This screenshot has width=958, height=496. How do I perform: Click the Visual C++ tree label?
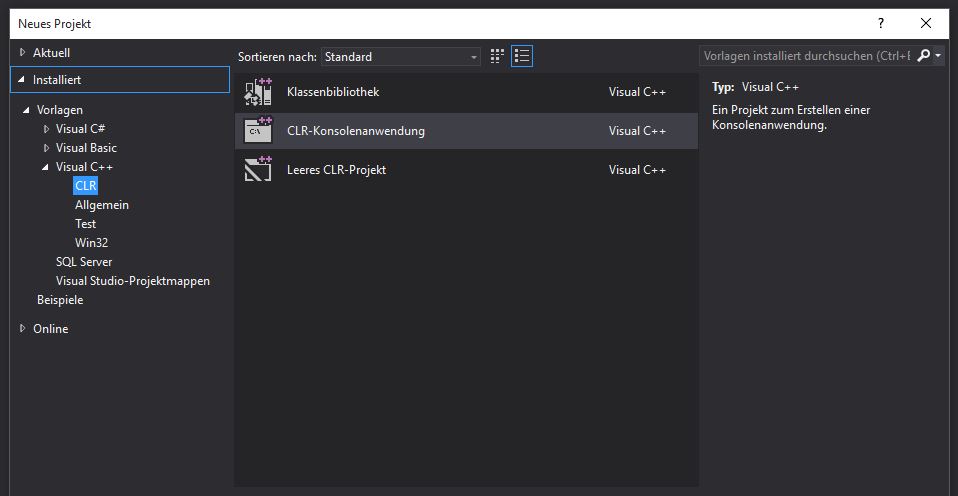(x=84, y=167)
